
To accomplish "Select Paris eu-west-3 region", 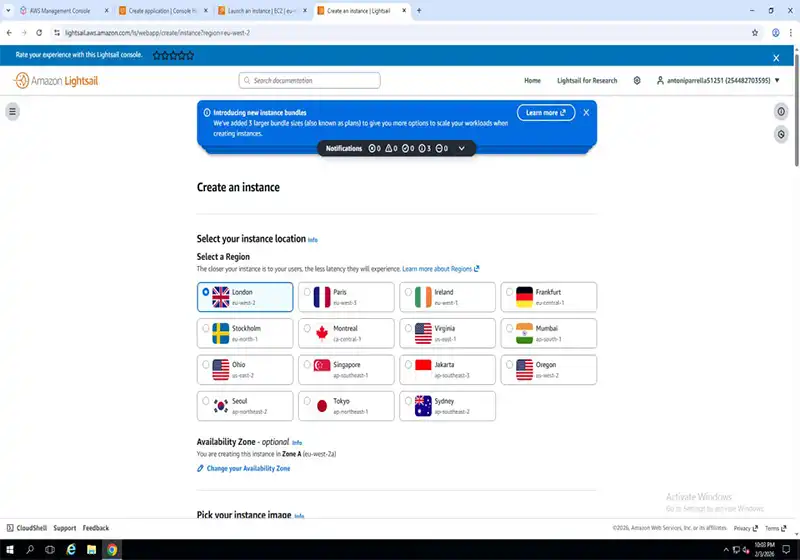I will (x=346, y=297).
